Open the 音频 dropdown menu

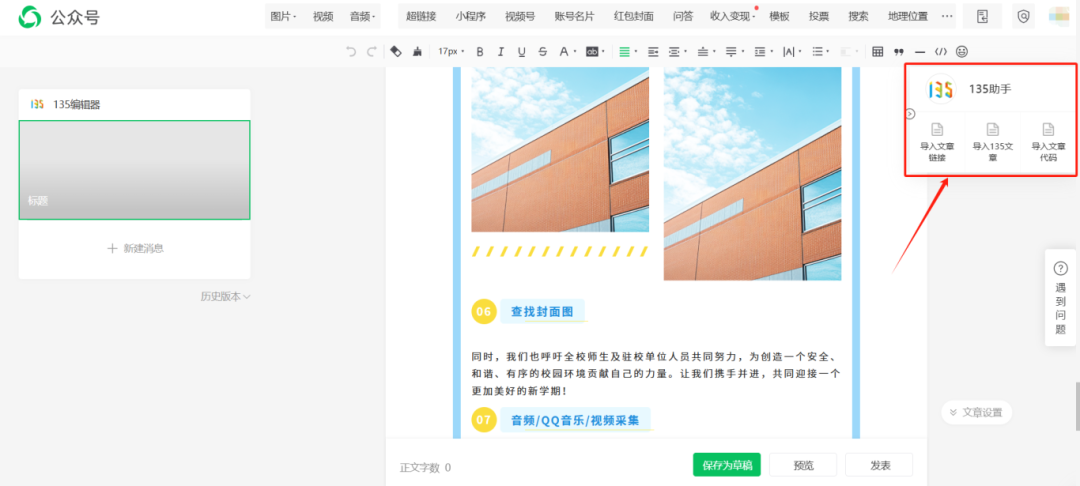362,17
